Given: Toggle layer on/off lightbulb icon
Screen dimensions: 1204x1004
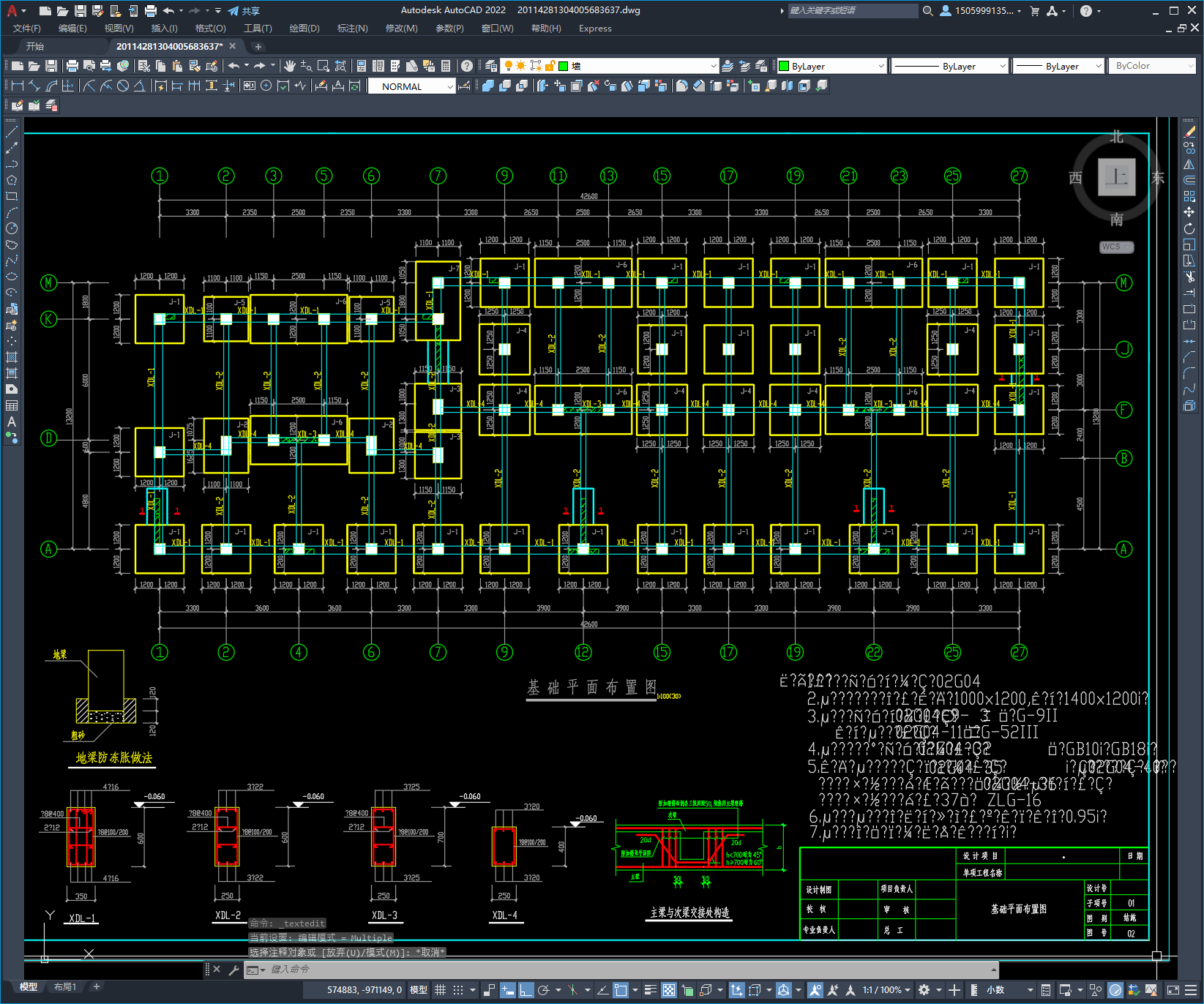Looking at the screenshot, I should [508, 66].
